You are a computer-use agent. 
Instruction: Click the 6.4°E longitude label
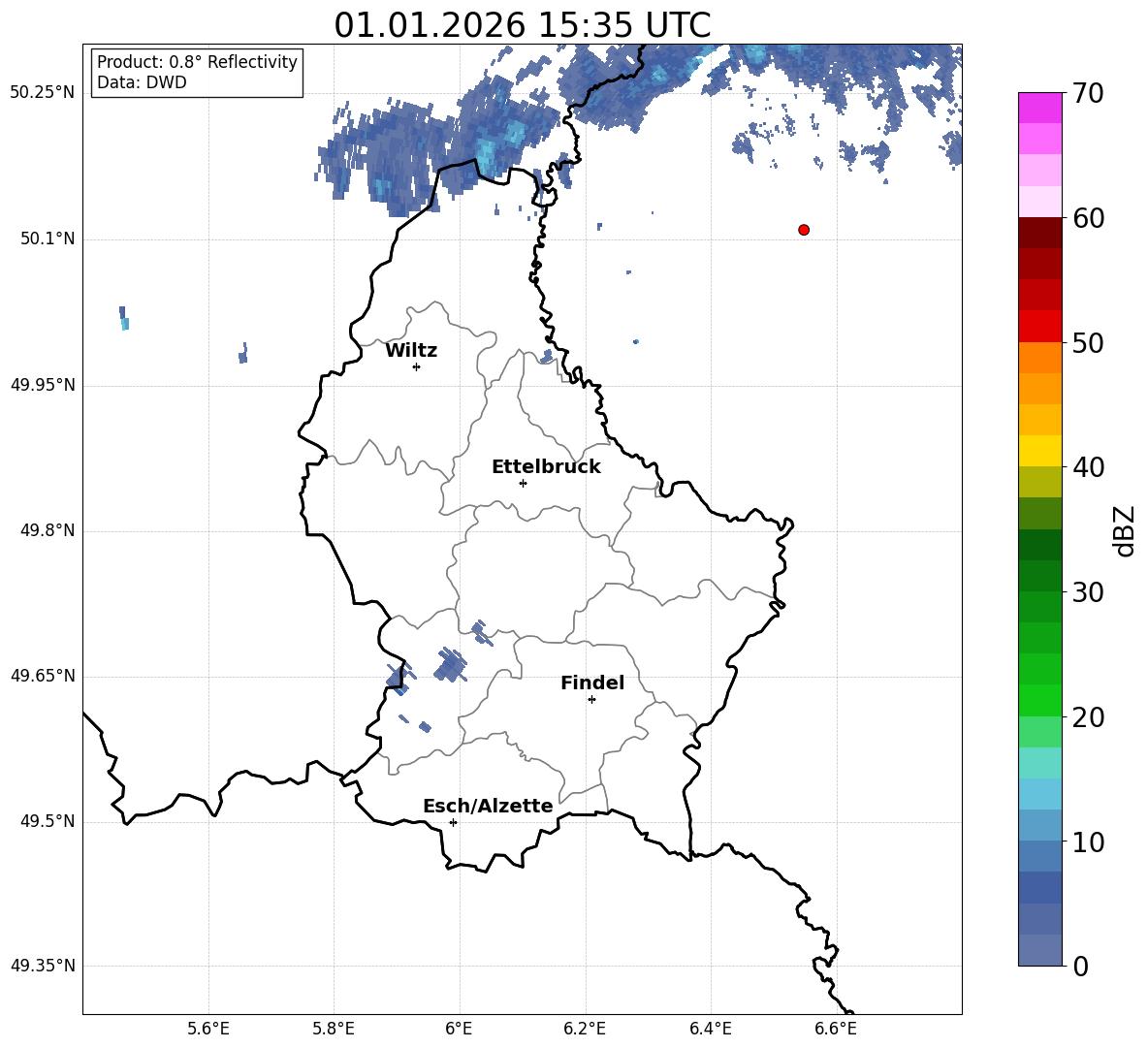710,1029
